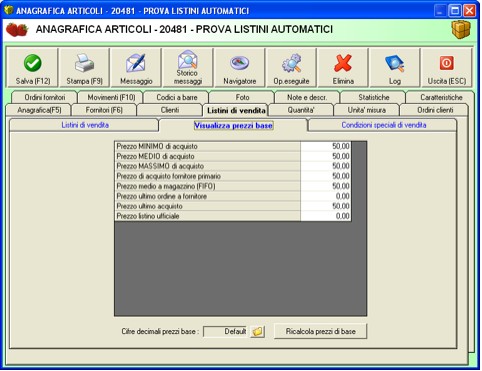This screenshot has width=482, height=371.
Task: Click the Salva (F12) green checkmark button
Action: pyautogui.click(x=32, y=68)
